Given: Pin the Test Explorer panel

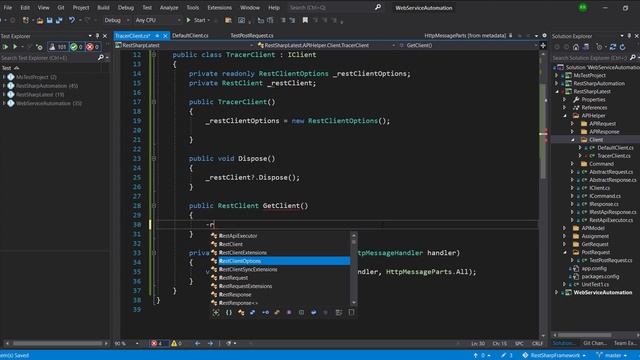Looking at the screenshot, I should click(x=97, y=36).
